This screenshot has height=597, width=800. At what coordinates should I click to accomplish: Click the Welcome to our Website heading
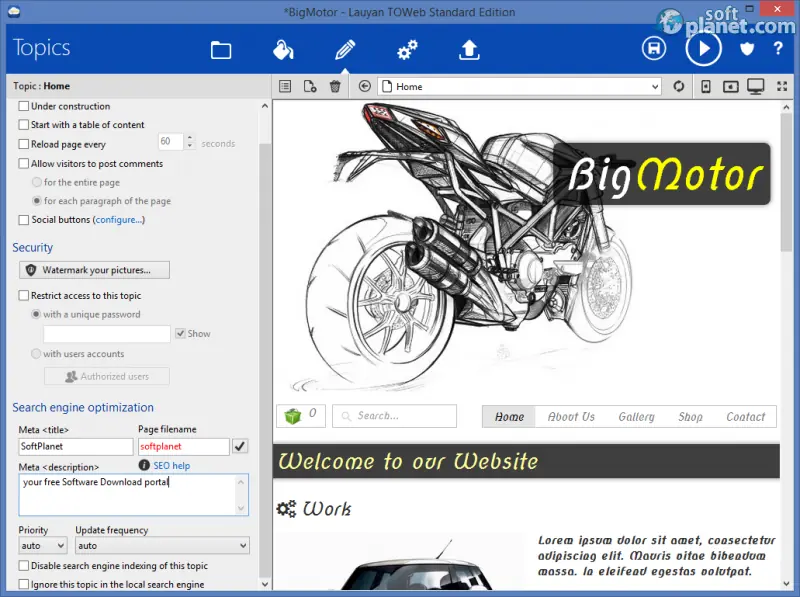[408, 461]
